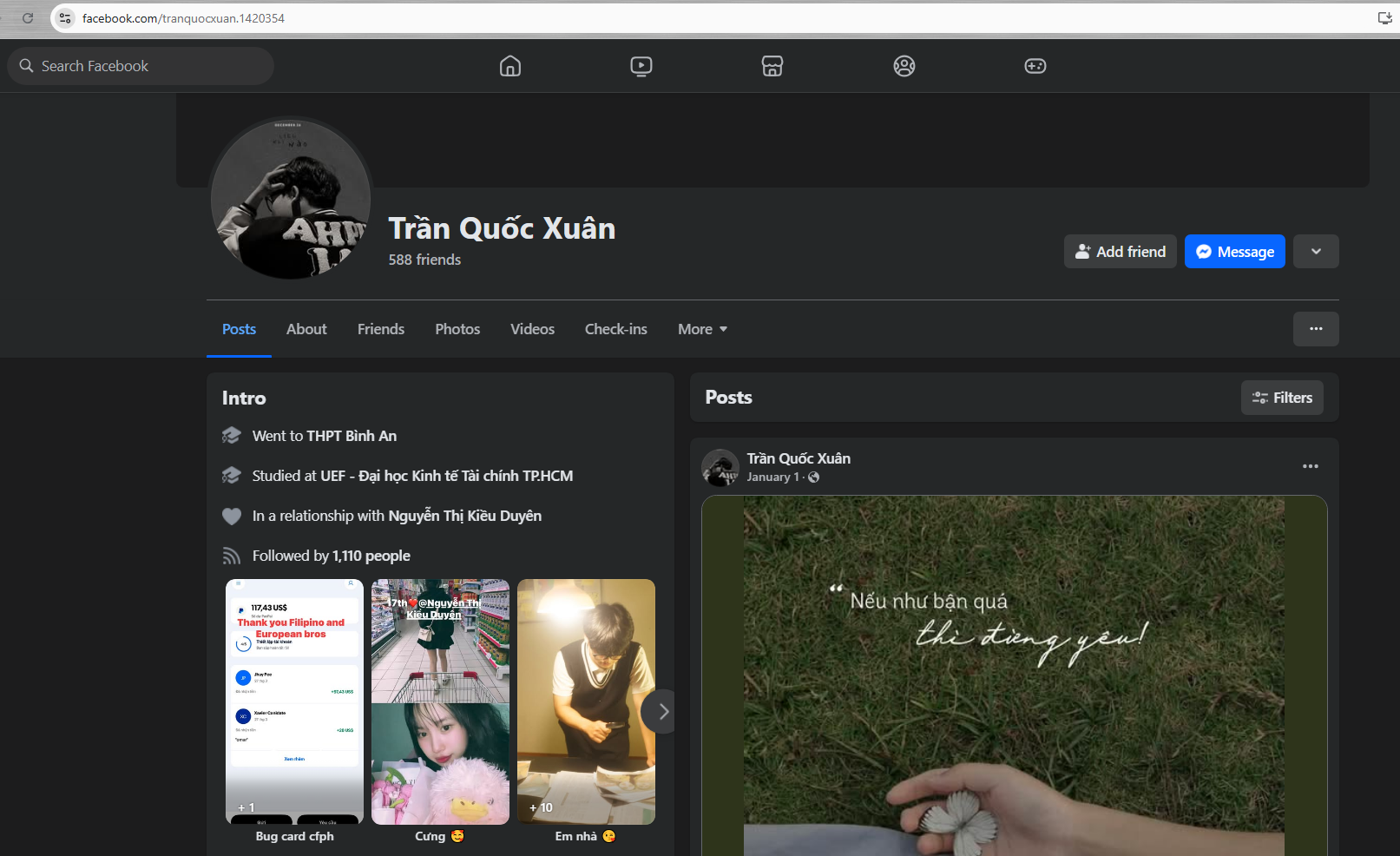The width and height of the screenshot is (1400, 856).
Task: Click the 1,110 people followers link
Action: click(371, 556)
